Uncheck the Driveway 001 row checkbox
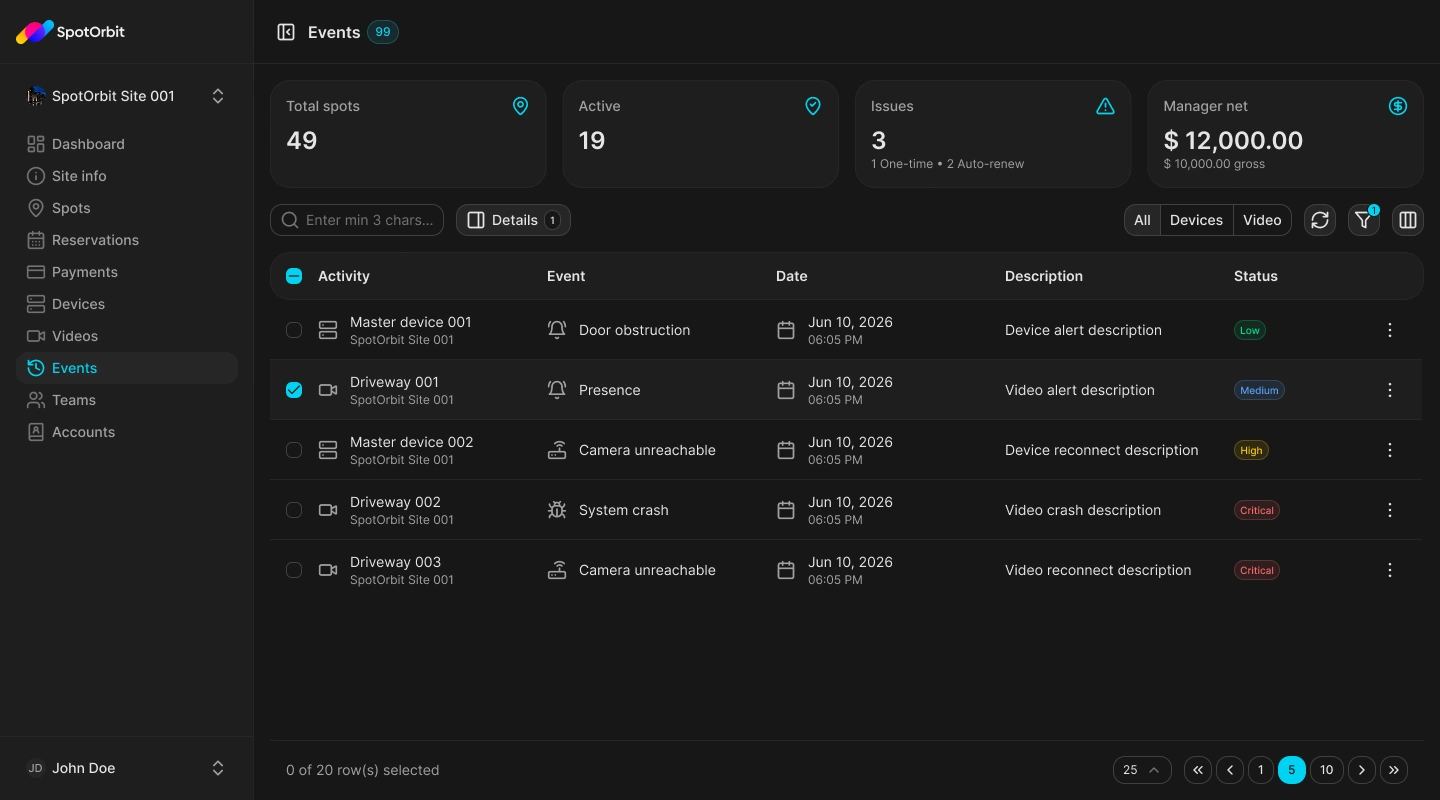Image resolution: width=1440 pixels, height=800 pixels. (x=294, y=390)
